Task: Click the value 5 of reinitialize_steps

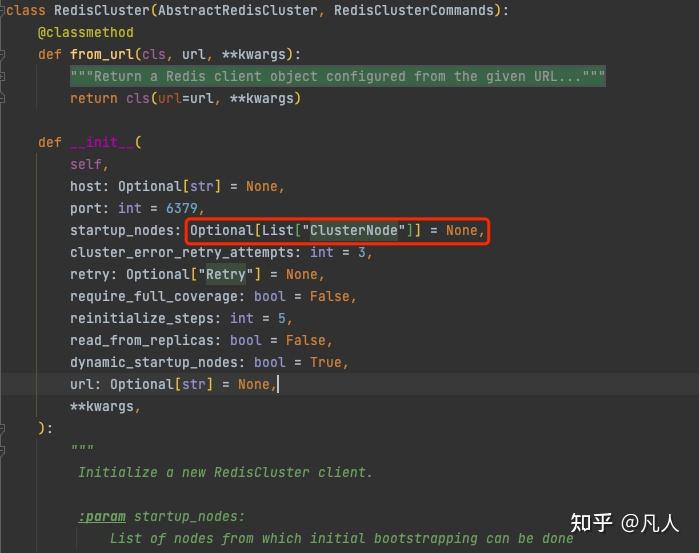Action: [281, 318]
